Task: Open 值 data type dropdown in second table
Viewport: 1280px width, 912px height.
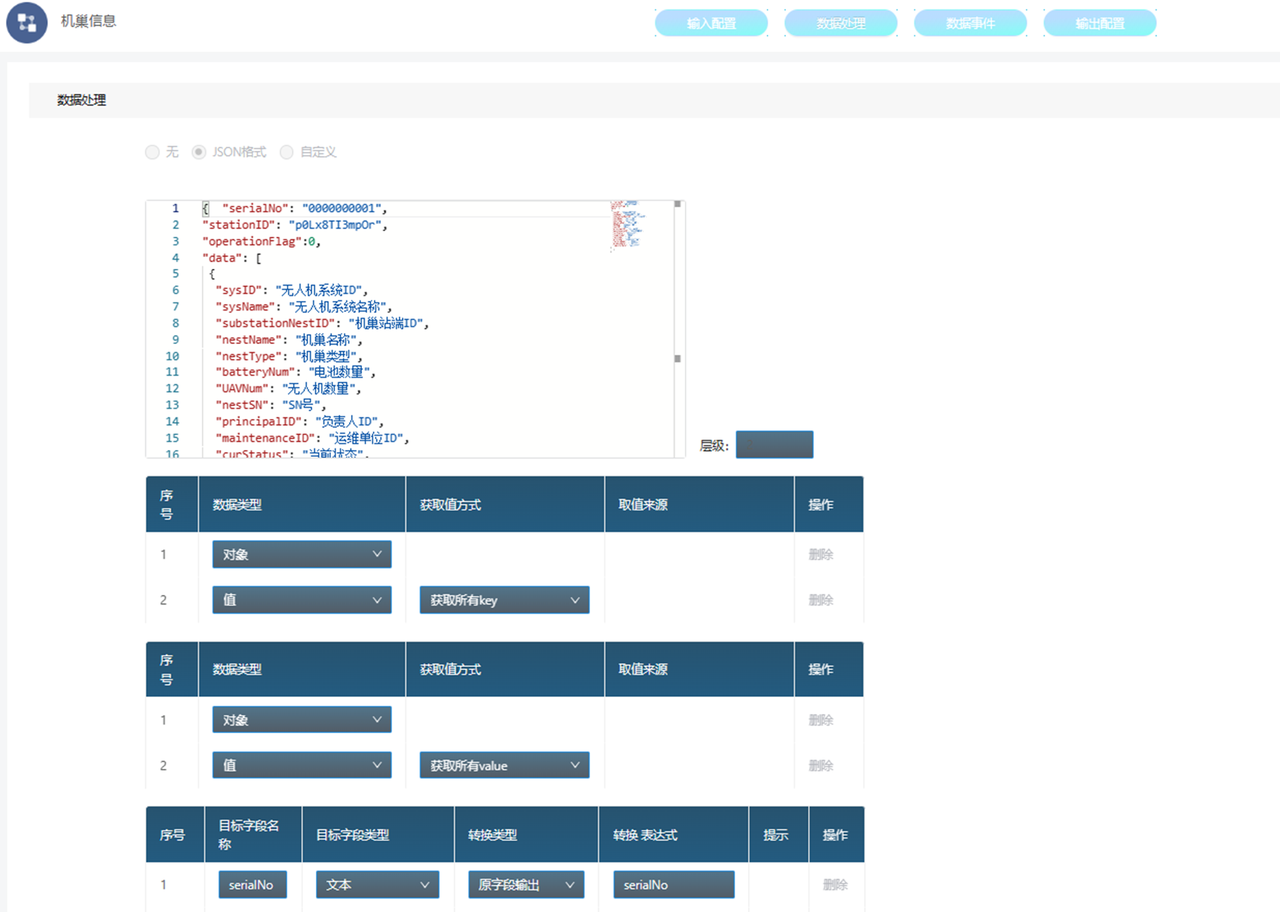Action: coord(302,765)
